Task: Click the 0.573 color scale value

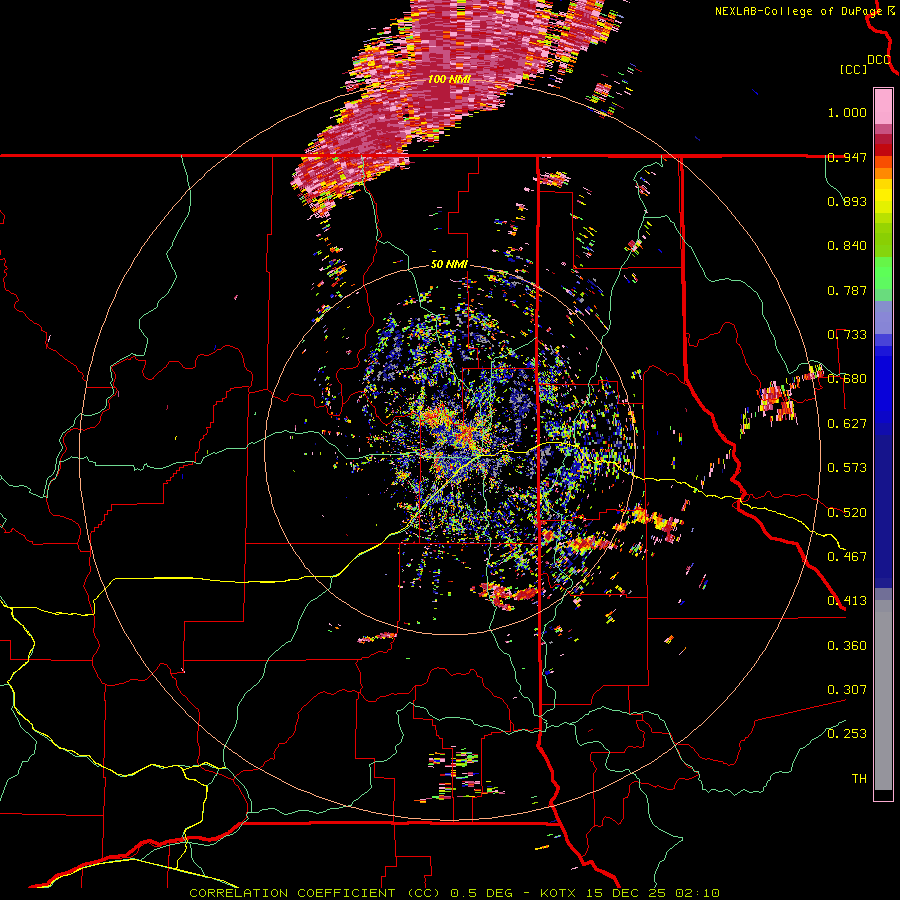Action: tap(847, 468)
